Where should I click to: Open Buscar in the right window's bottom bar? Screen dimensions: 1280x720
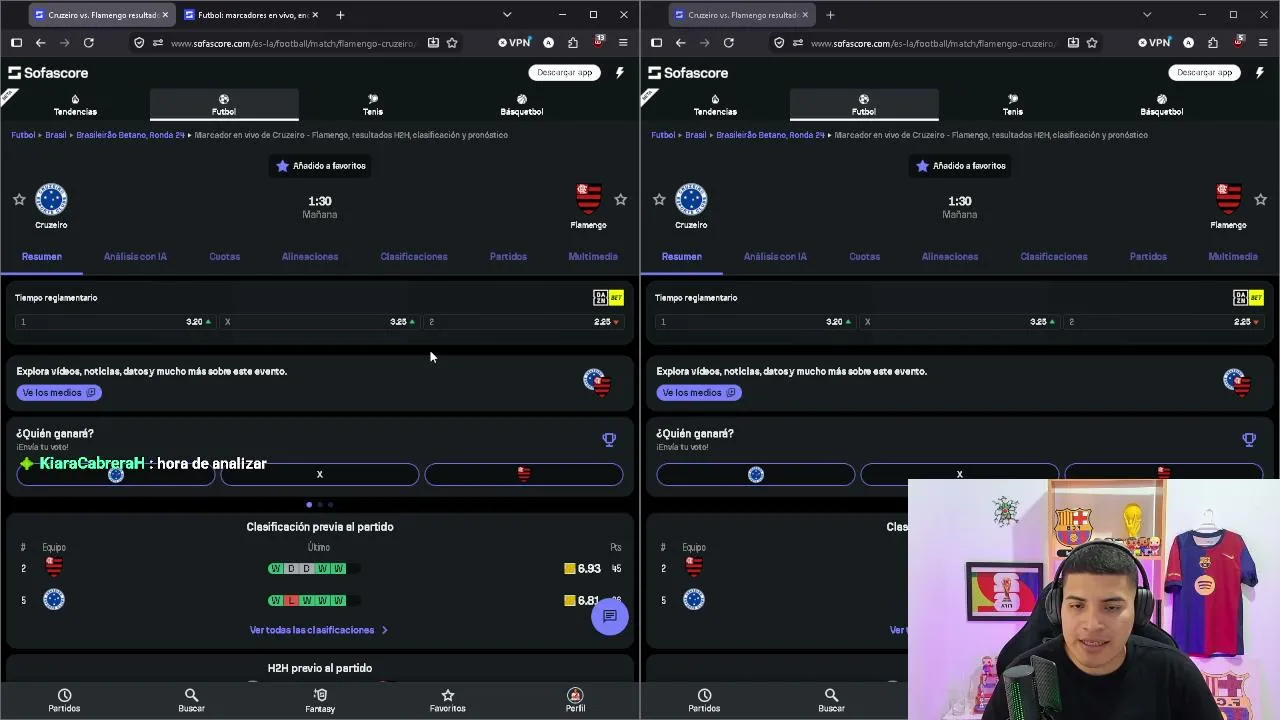pos(831,700)
